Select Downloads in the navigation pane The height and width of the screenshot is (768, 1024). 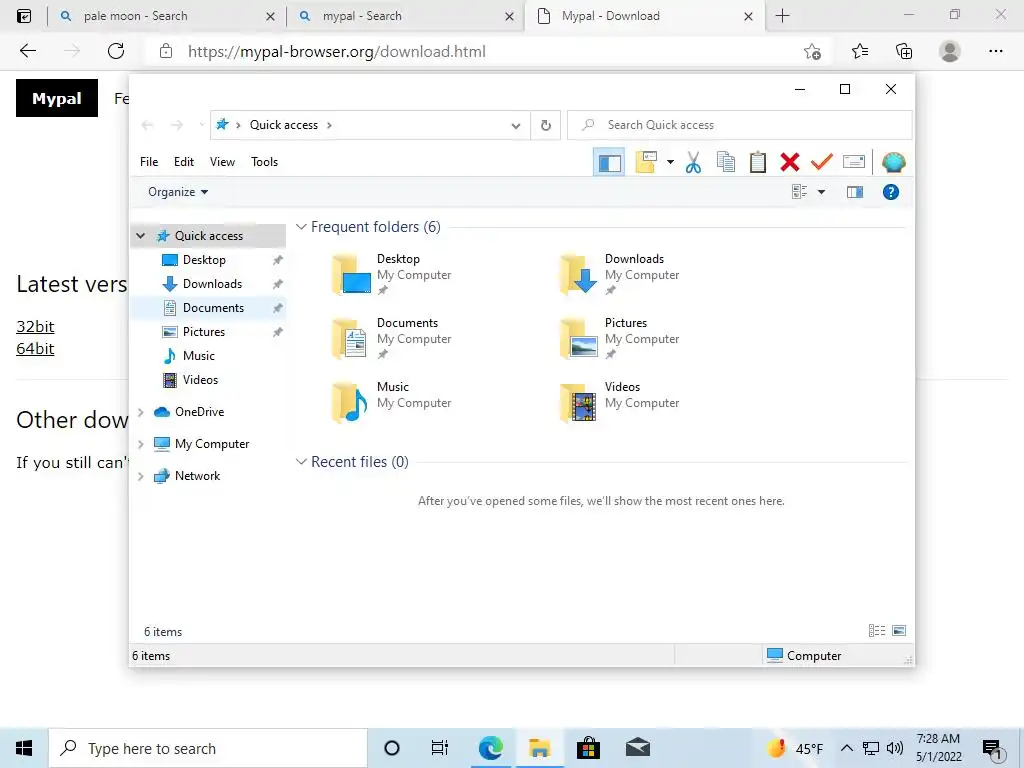(x=212, y=284)
